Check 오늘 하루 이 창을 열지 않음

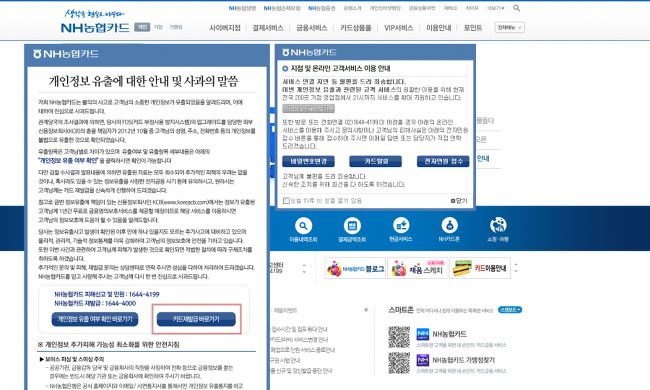[x=286, y=201]
